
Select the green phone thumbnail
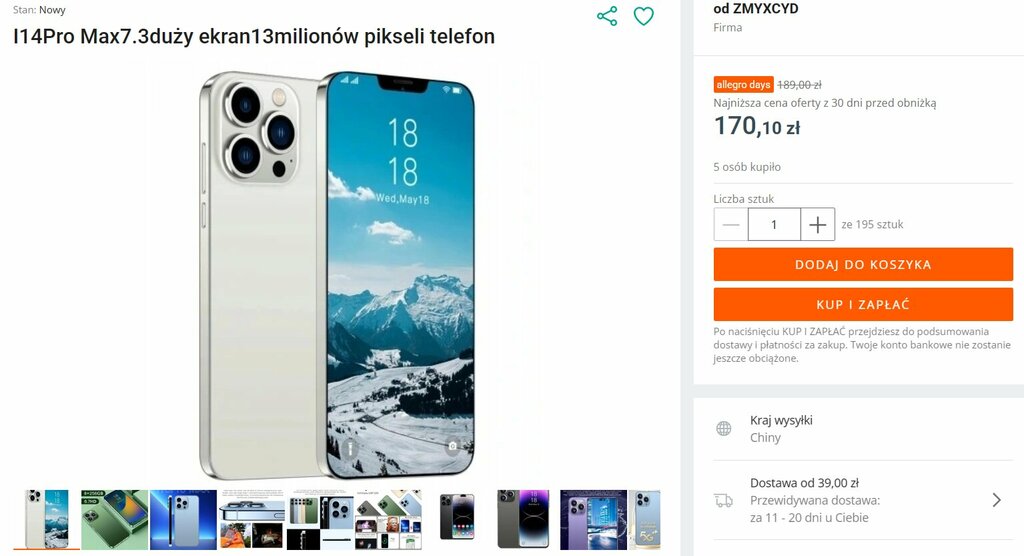tap(115, 519)
